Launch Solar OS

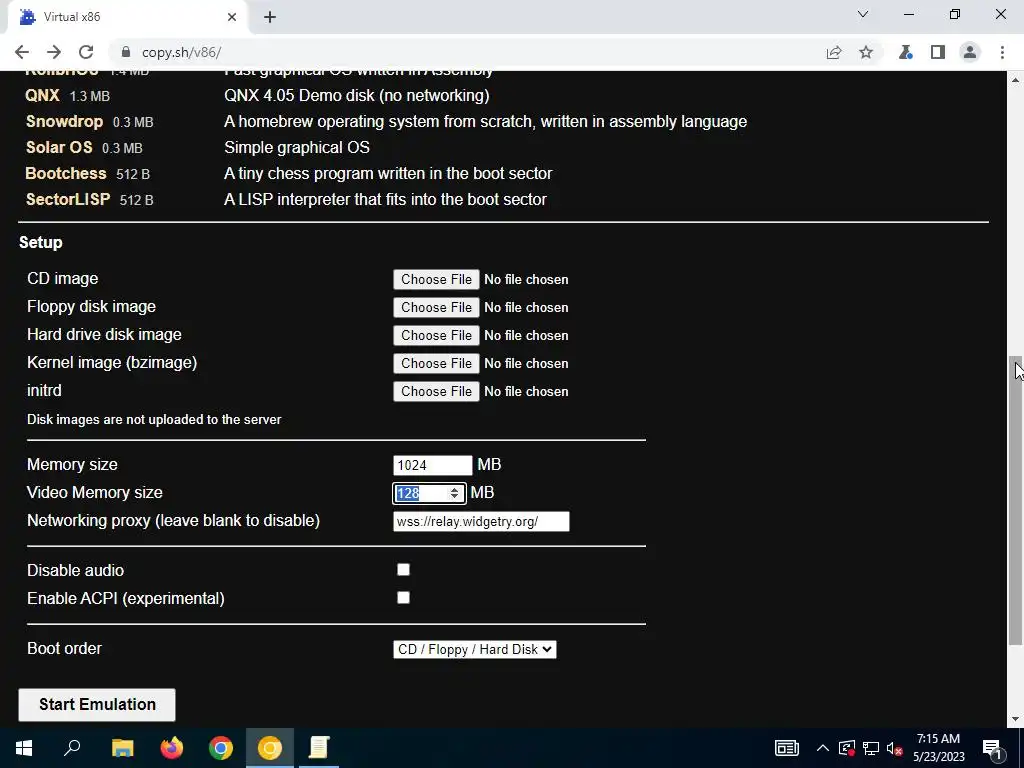point(59,148)
